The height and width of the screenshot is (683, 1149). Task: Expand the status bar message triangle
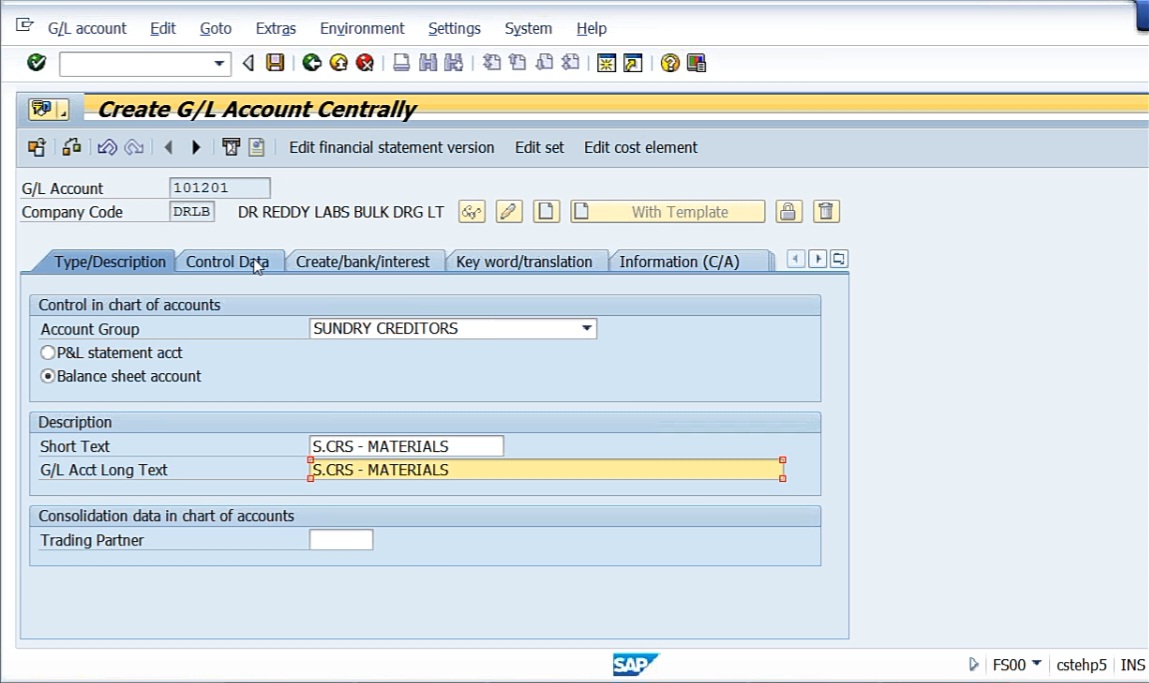[x=973, y=664]
